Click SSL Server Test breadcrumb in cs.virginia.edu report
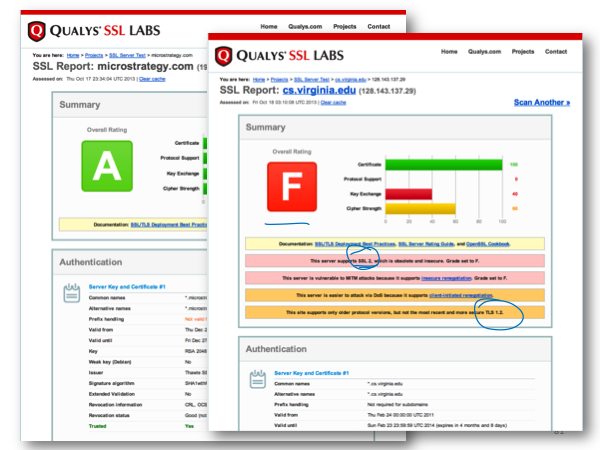This screenshot has width=600, height=450. (x=311, y=80)
